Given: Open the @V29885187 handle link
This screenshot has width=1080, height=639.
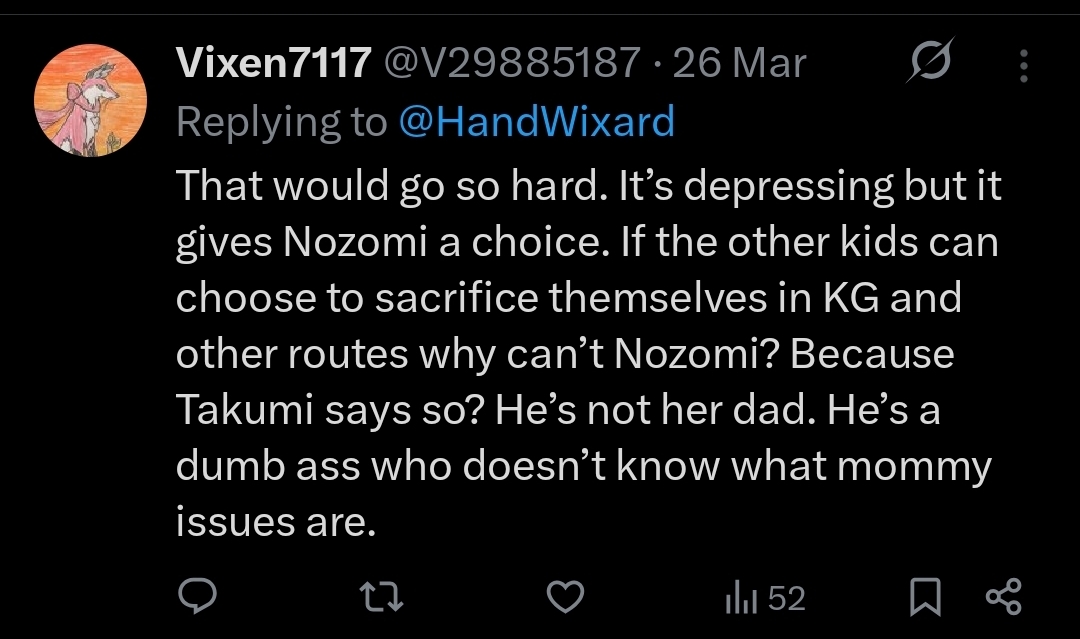Looking at the screenshot, I should [x=512, y=63].
